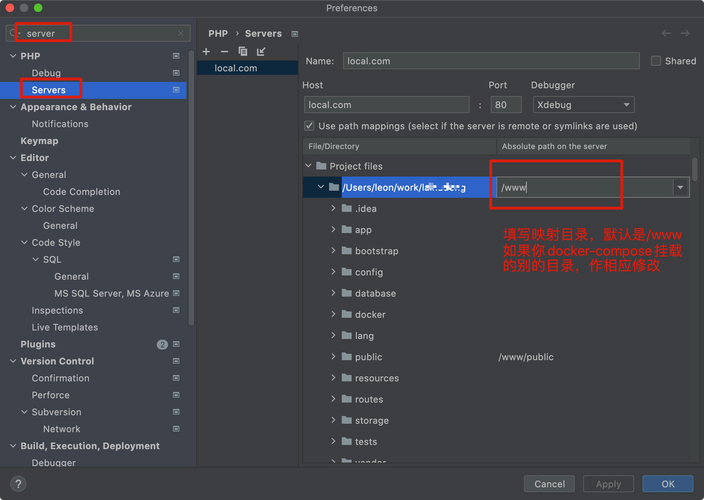The image size is (704, 500).
Task: Expand the routes folder
Action: click(x=333, y=399)
